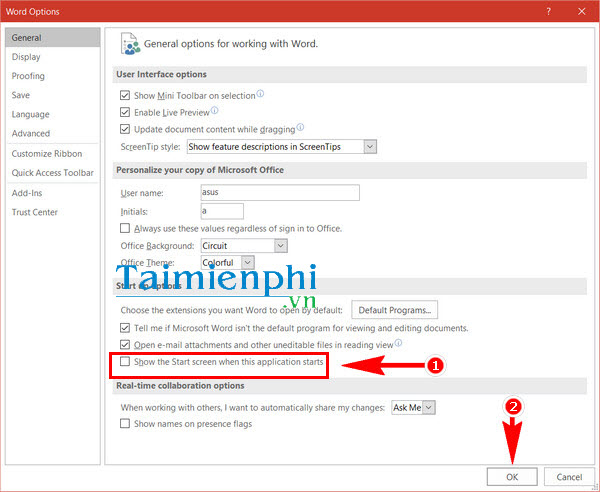Toggle Show Mini Toolbar on selection checkbox
Viewport: 600px width, 492px height.
click(x=125, y=95)
